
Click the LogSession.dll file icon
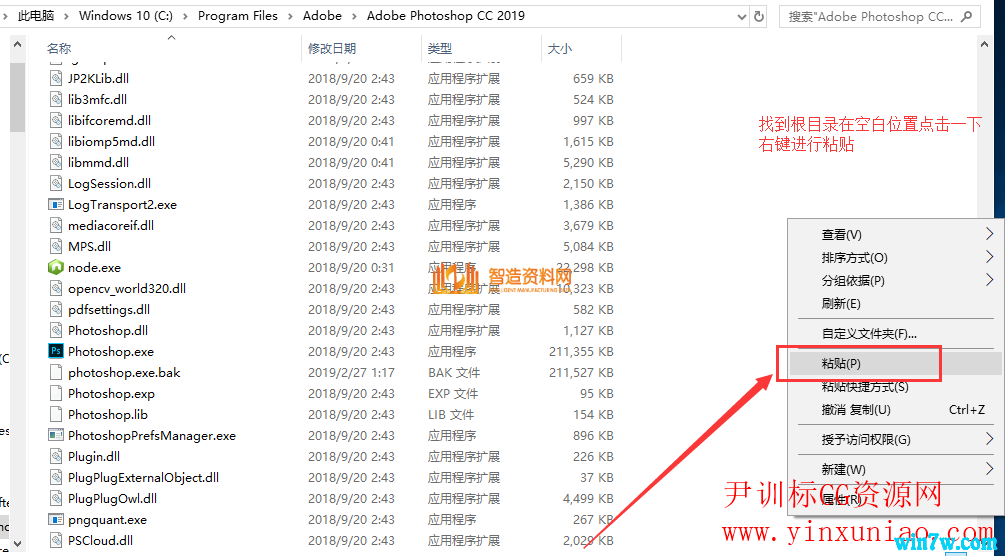pos(56,183)
